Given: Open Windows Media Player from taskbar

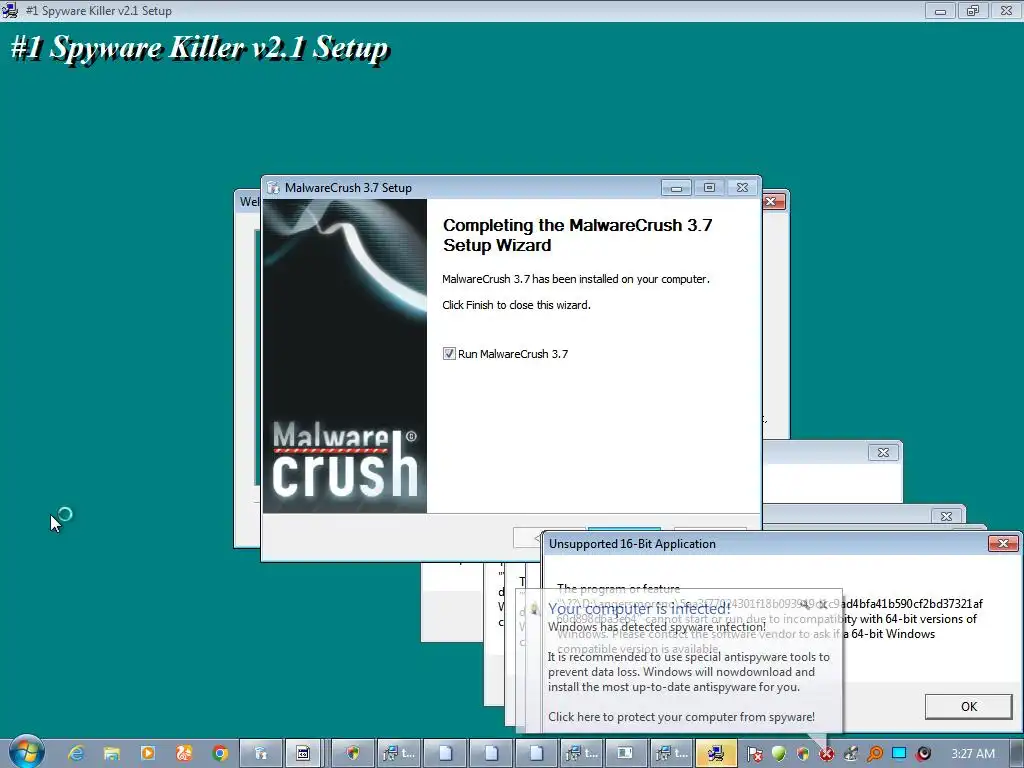Looking at the screenshot, I should [148, 754].
